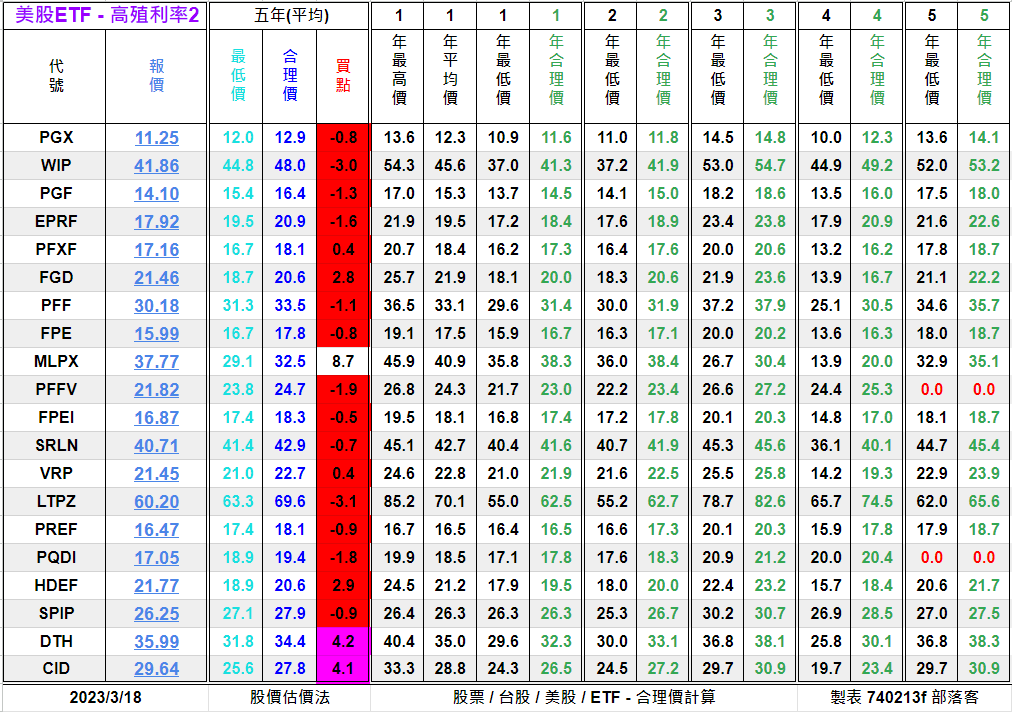Select LTPZ four-year fair price 74.5
The image size is (1012, 712).
(x=877, y=502)
